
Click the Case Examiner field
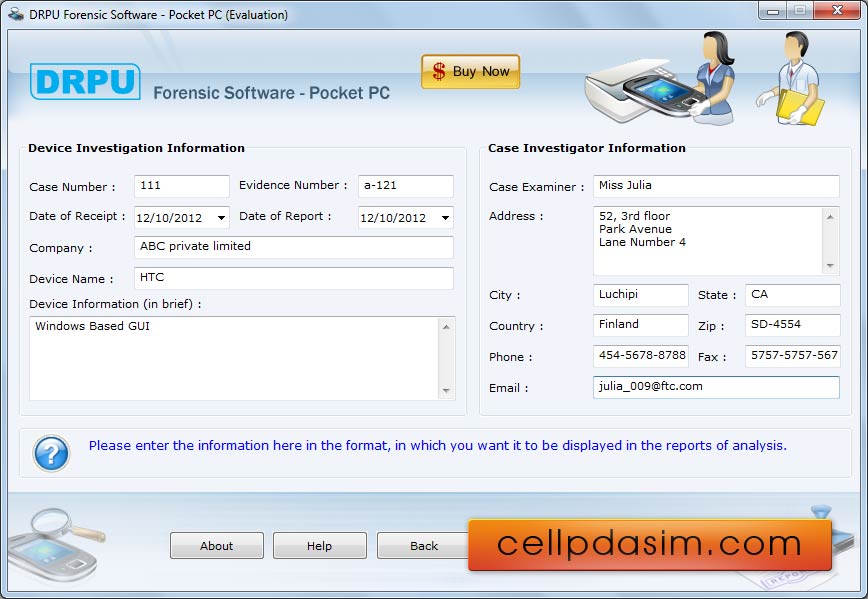pos(716,186)
